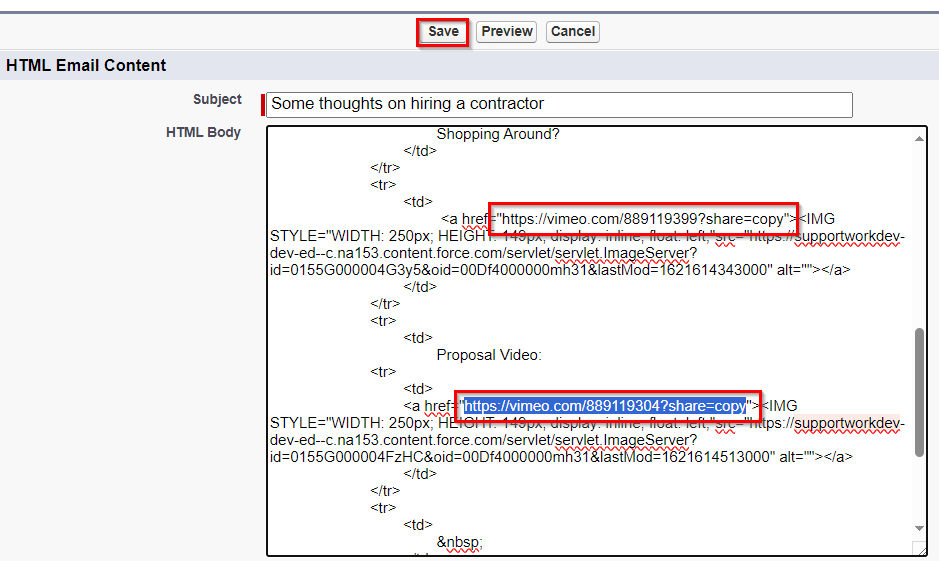Viewport: 939px width, 561px height.
Task: Click the '&nbsp;' text line
Action: coord(459,542)
